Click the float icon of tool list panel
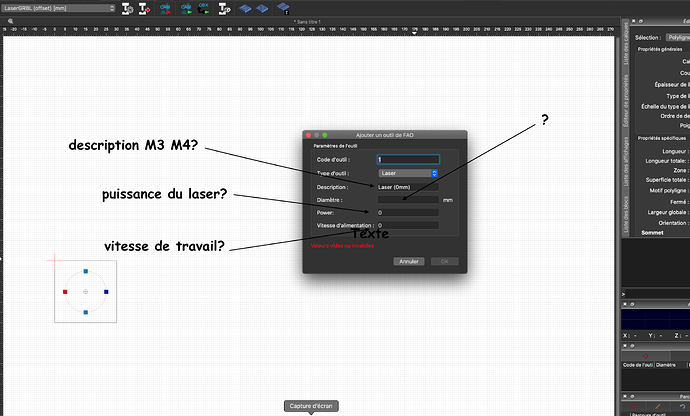The height and width of the screenshot is (416, 690). [632, 346]
